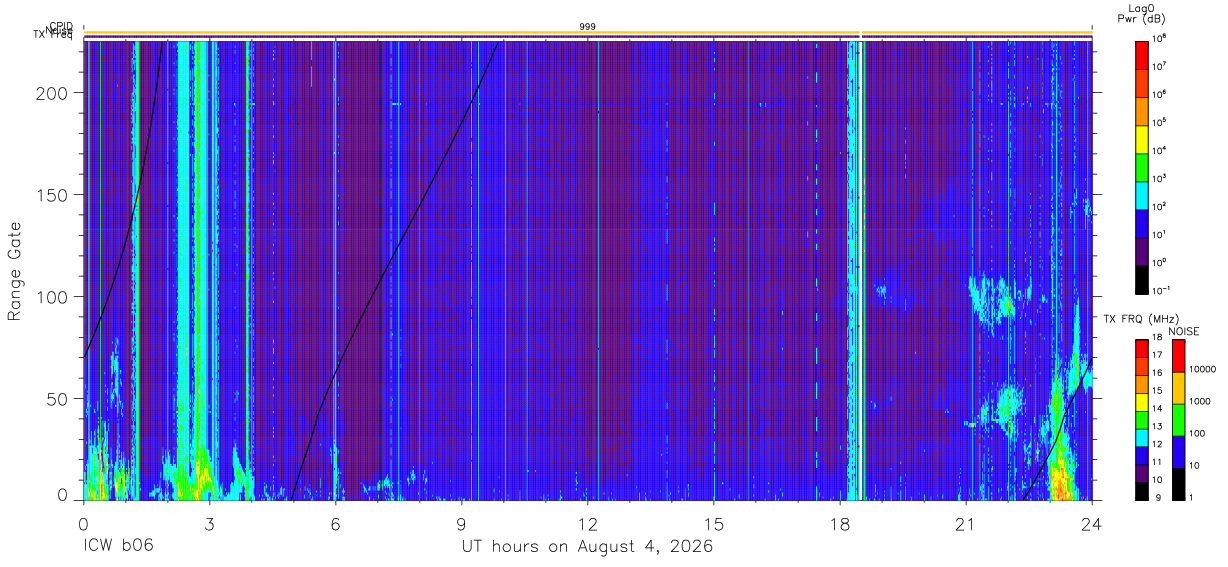Click the 10^-1 label on the power colorbar
Viewport: 1228px width, 567px height.
1163,291
